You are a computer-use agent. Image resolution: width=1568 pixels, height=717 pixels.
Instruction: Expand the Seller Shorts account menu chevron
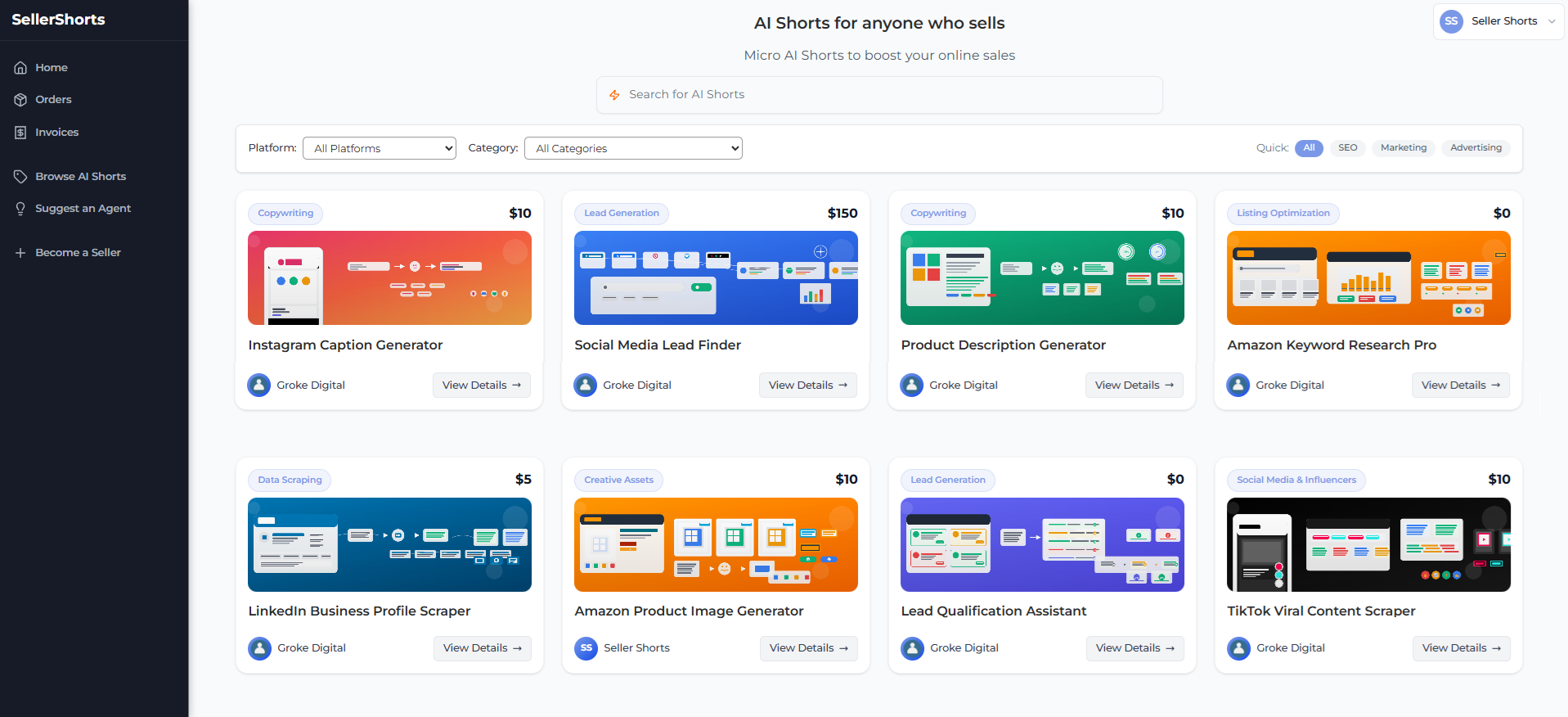point(1552,21)
